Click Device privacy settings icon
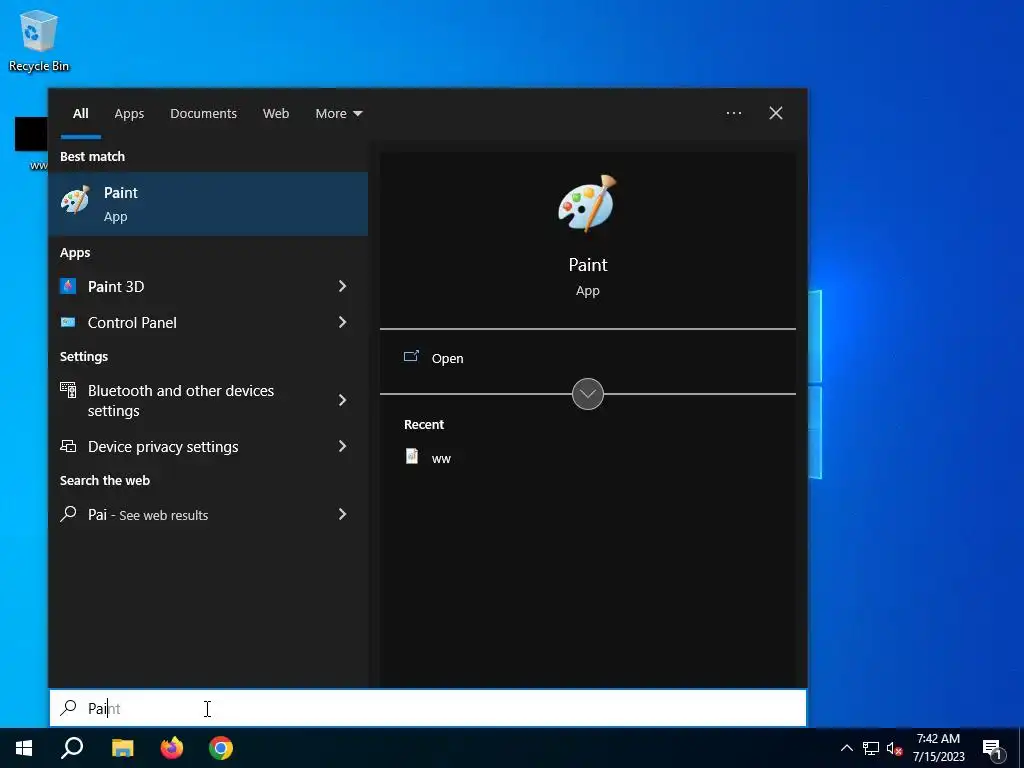 [x=68, y=446]
